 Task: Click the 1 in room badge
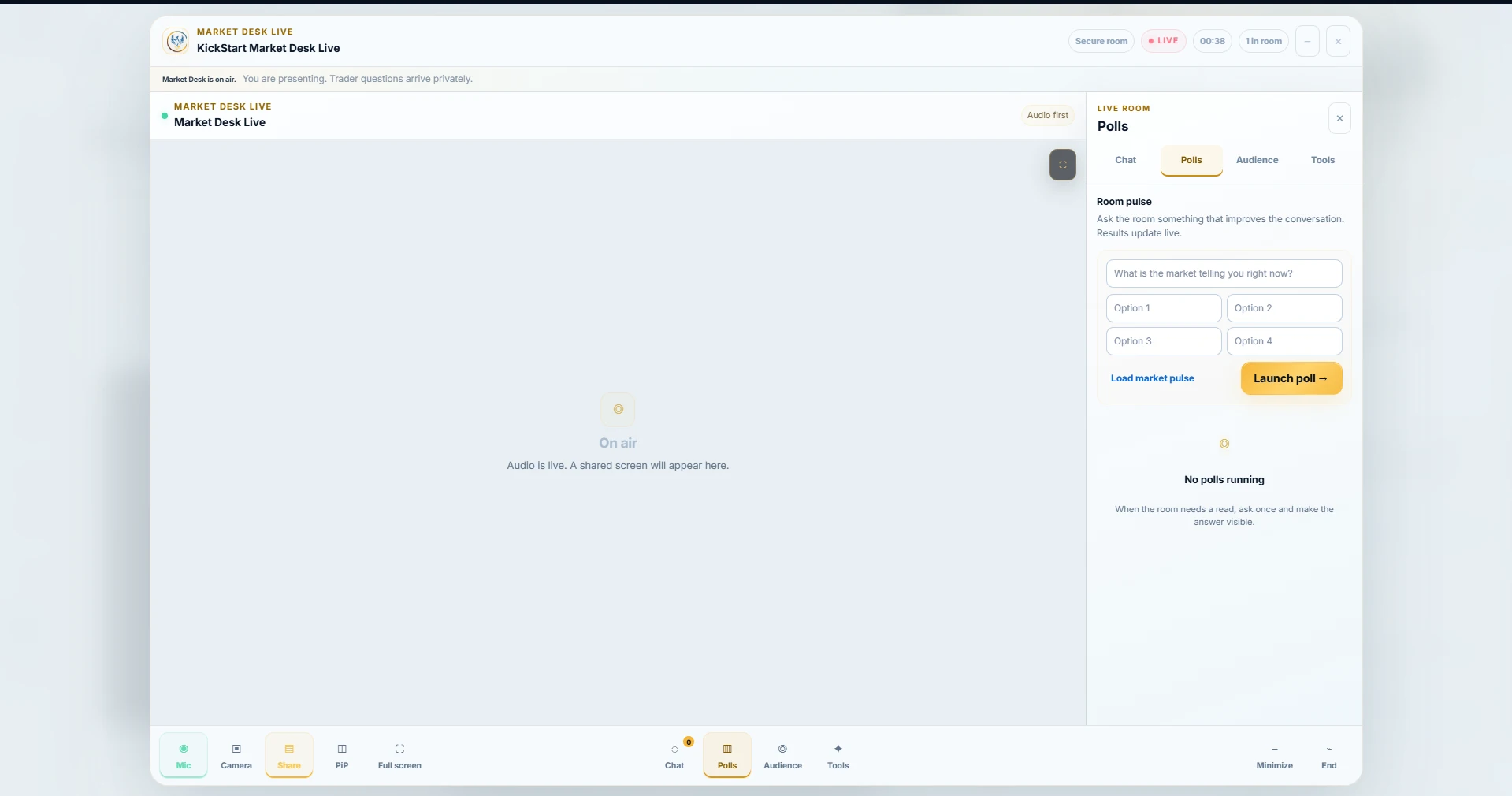click(1264, 41)
